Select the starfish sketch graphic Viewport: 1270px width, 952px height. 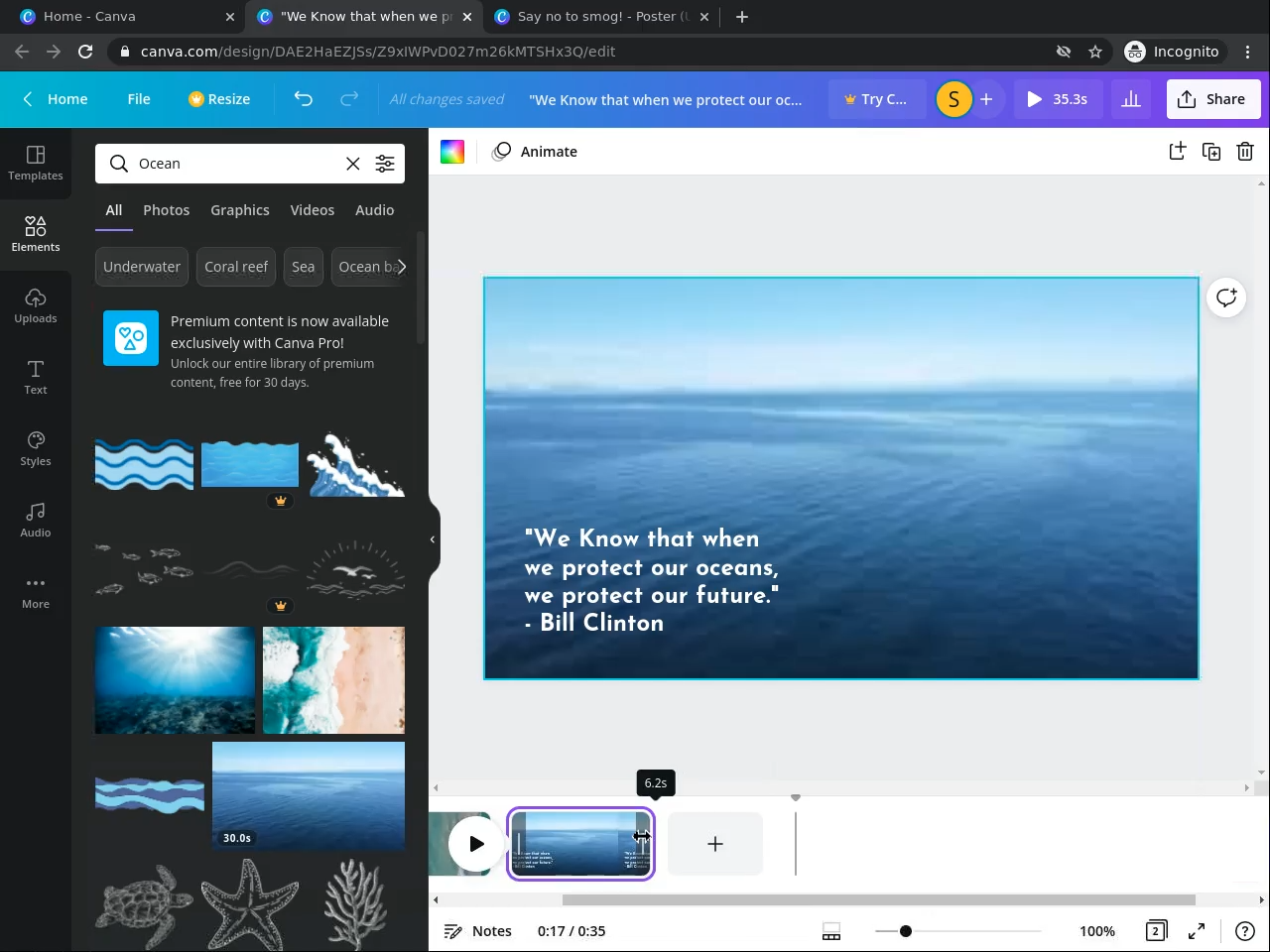click(x=250, y=905)
